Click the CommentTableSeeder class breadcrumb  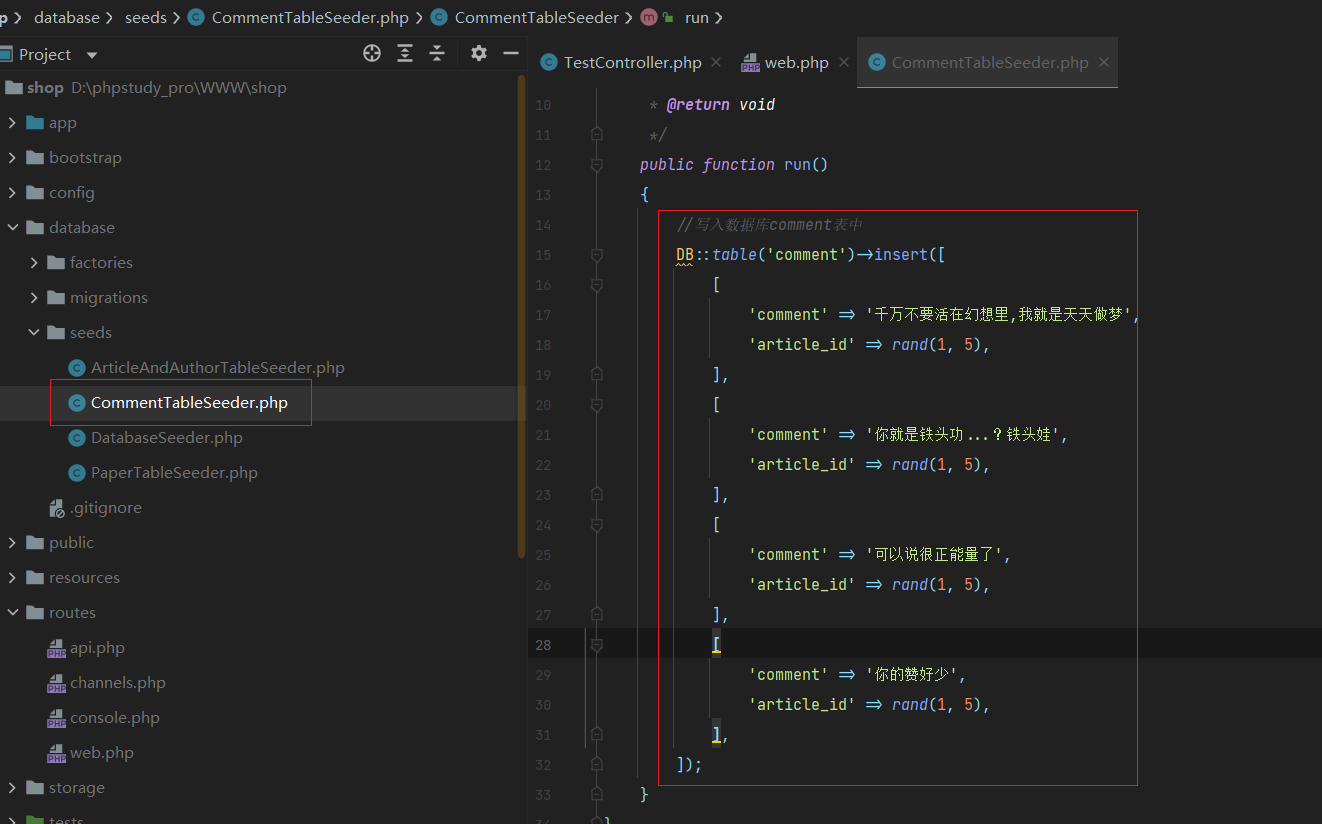coord(537,17)
